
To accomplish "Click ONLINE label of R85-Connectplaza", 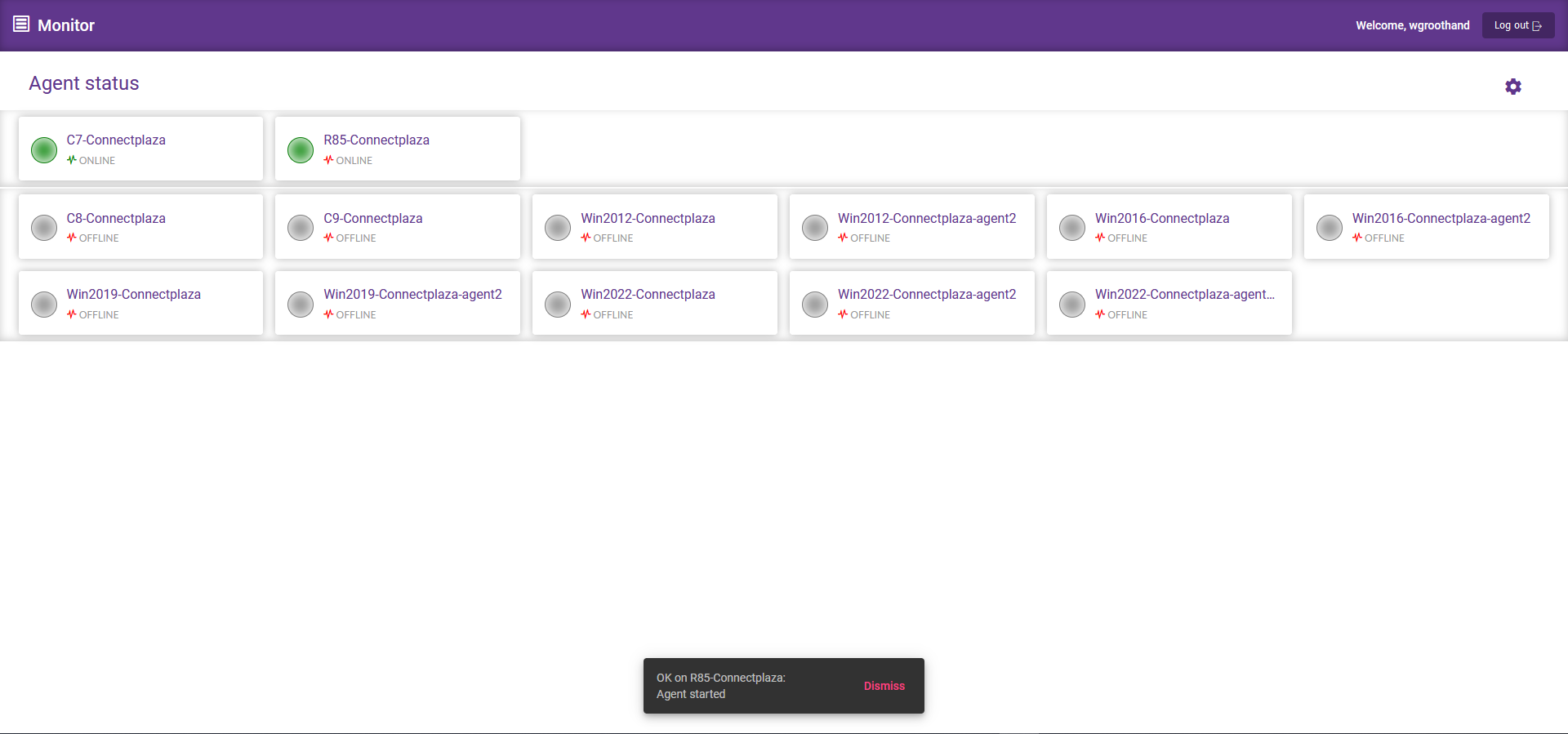I will click(354, 161).
